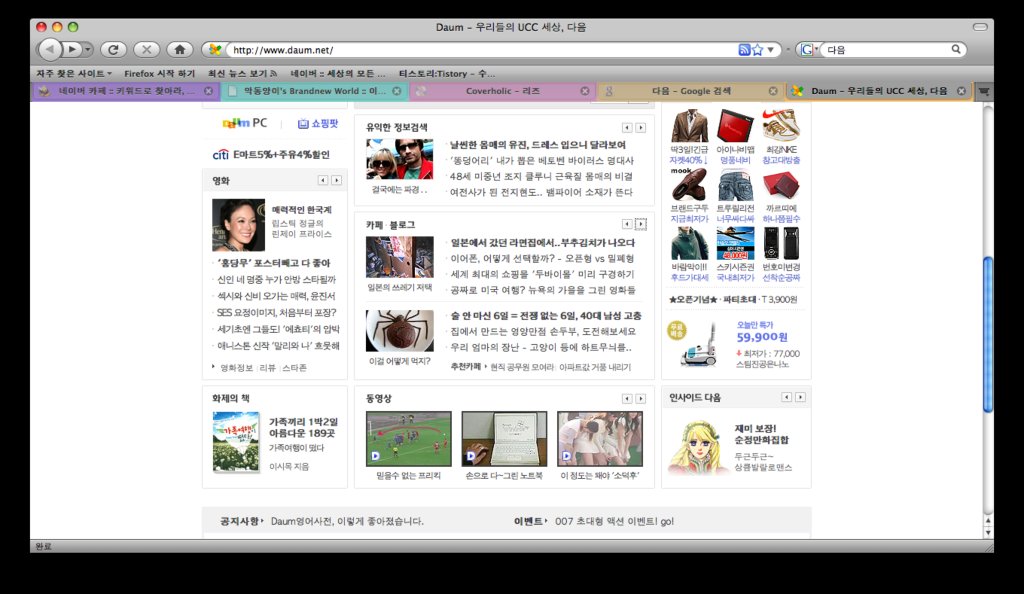Go back with the browser Back button
Screen dimensions: 1024x594
50,49
